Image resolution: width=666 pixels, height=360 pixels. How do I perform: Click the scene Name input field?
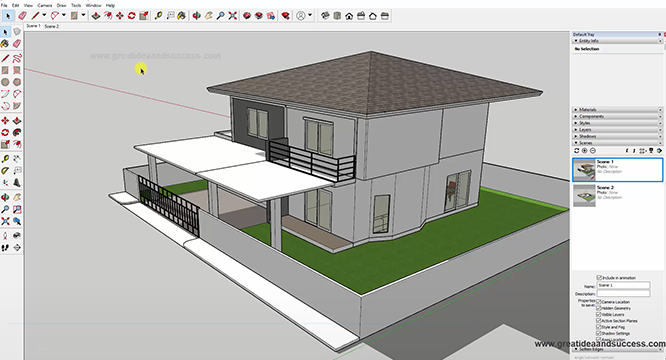point(624,286)
